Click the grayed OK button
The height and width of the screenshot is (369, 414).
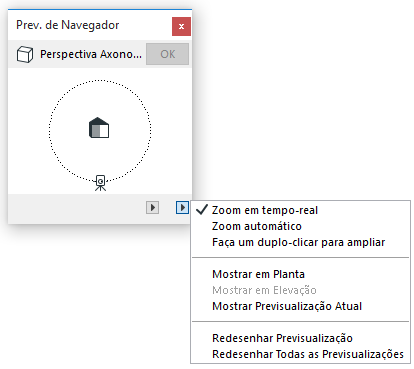pos(167,54)
